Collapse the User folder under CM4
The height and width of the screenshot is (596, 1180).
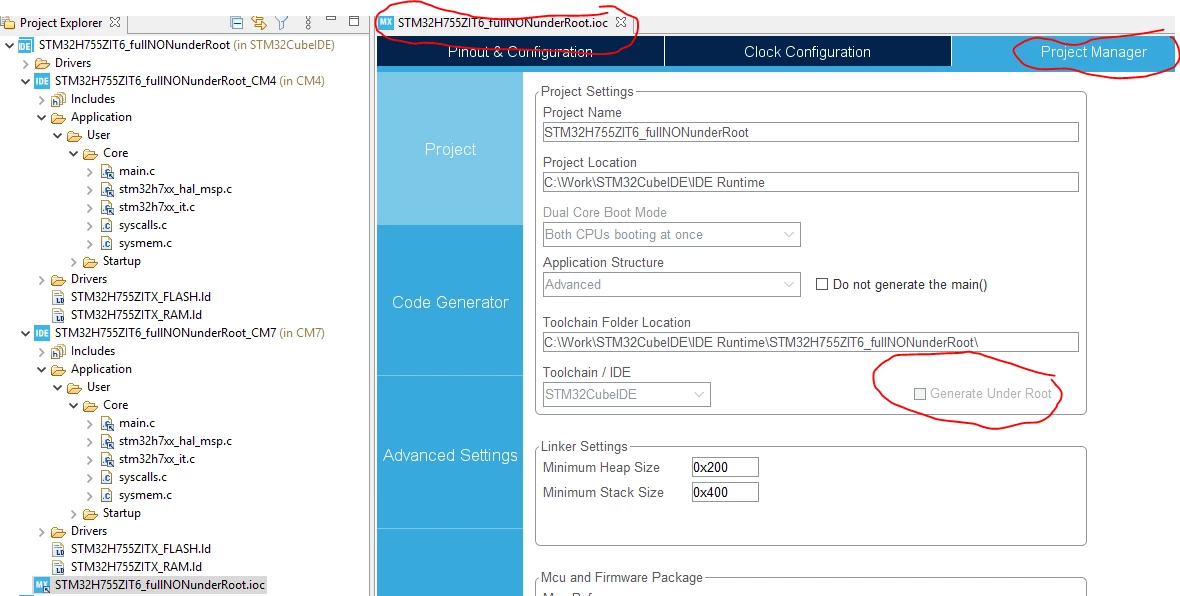click(x=57, y=135)
